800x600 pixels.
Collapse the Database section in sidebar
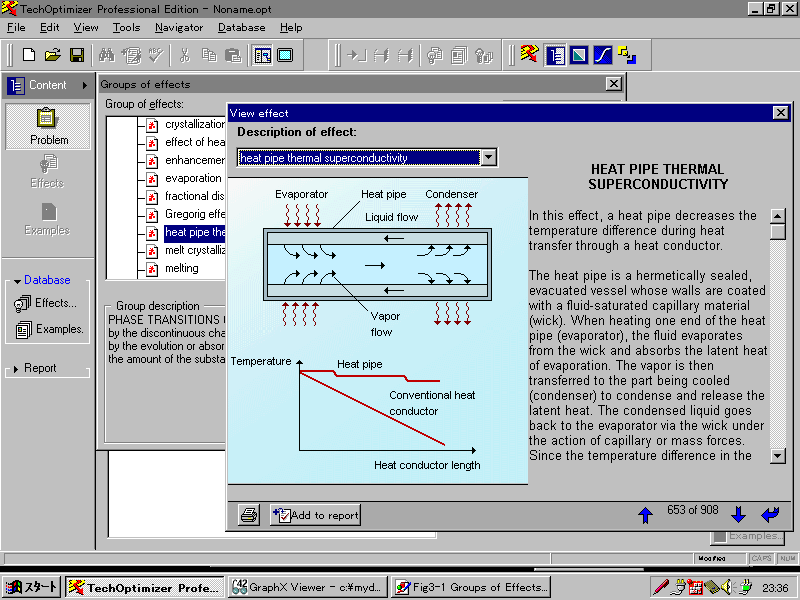point(17,281)
